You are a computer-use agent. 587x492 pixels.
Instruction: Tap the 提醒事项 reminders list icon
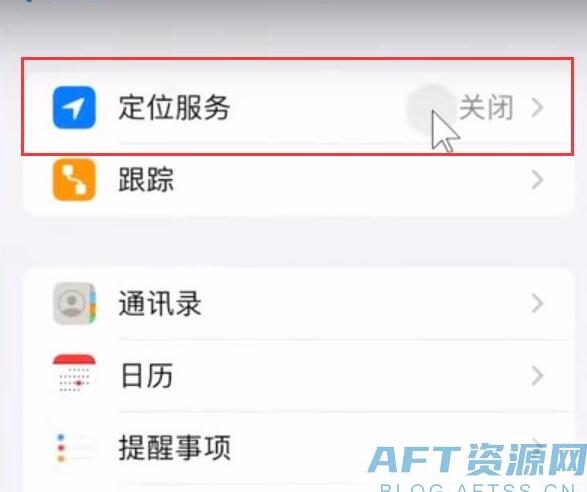pos(74,447)
